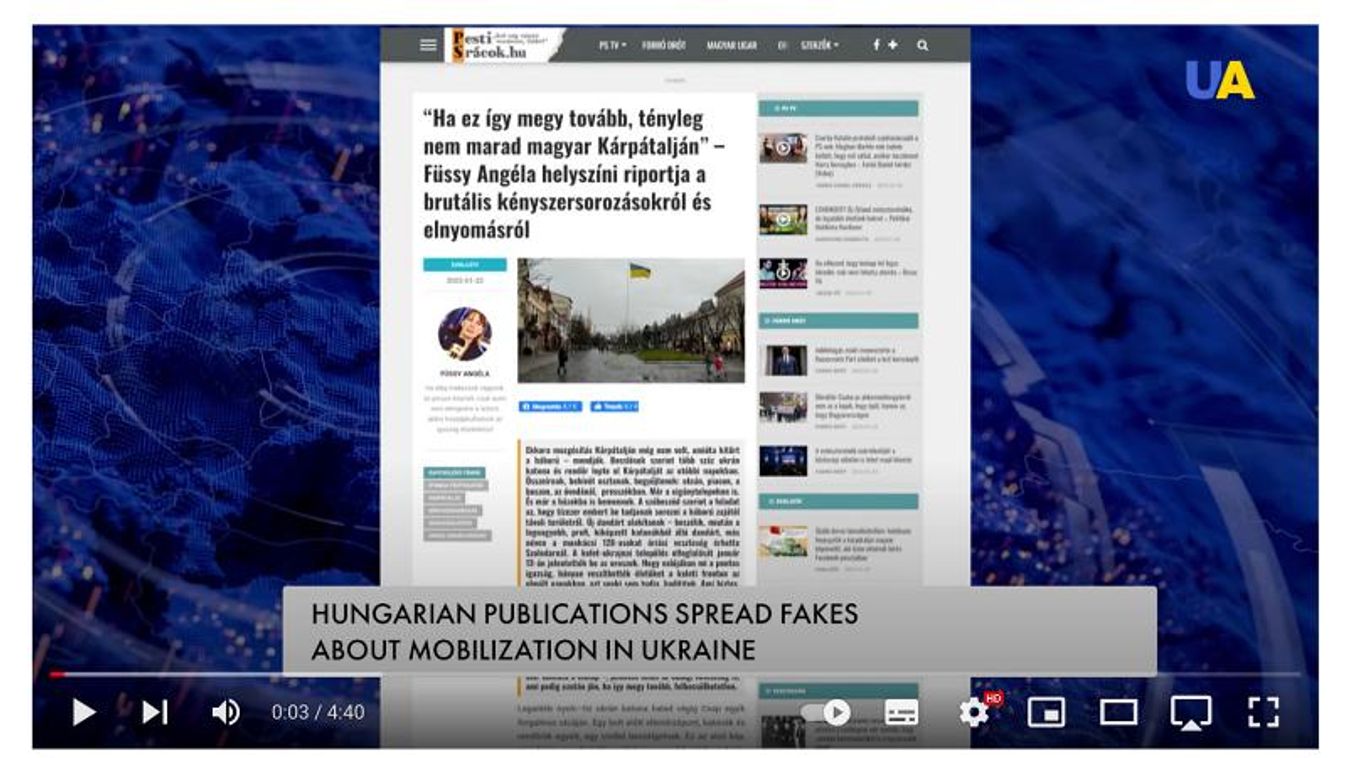Turn on subtitles/closed captions

(901, 712)
